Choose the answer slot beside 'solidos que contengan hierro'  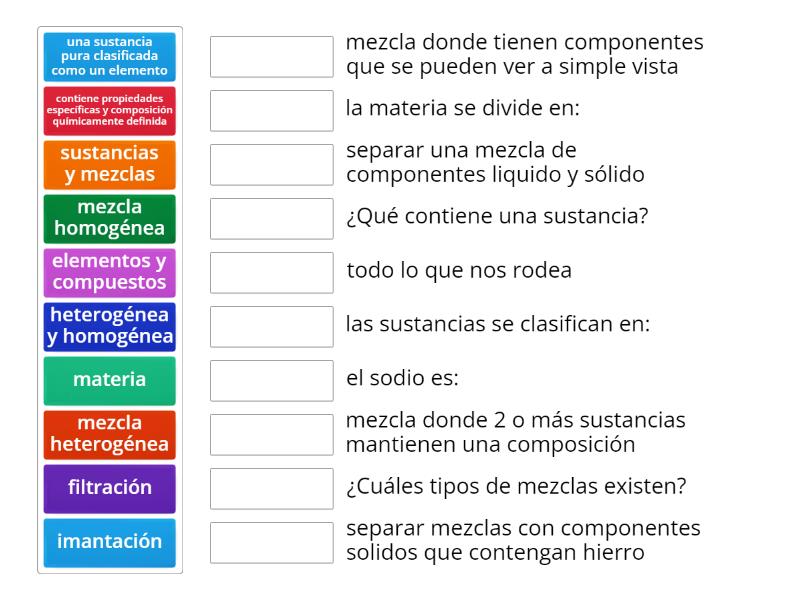point(272,543)
